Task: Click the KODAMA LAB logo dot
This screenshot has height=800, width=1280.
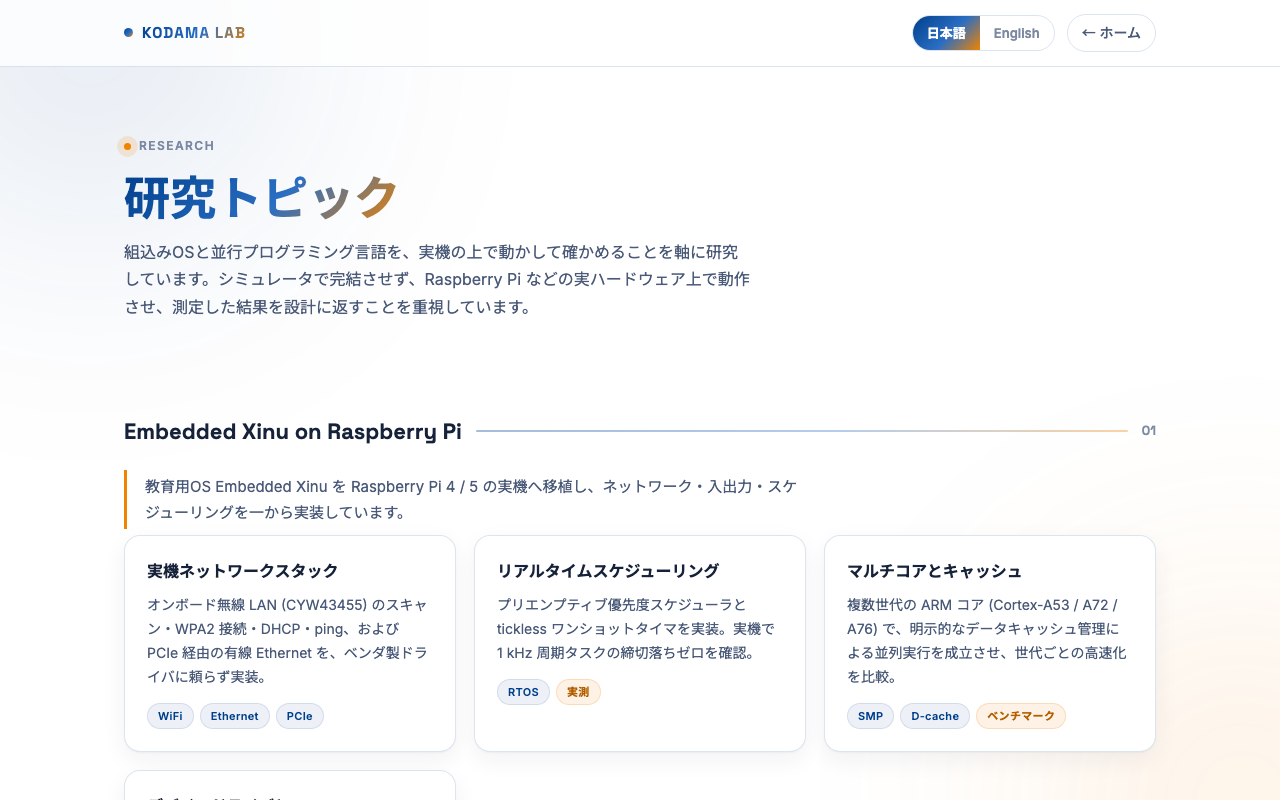Action: click(x=128, y=32)
